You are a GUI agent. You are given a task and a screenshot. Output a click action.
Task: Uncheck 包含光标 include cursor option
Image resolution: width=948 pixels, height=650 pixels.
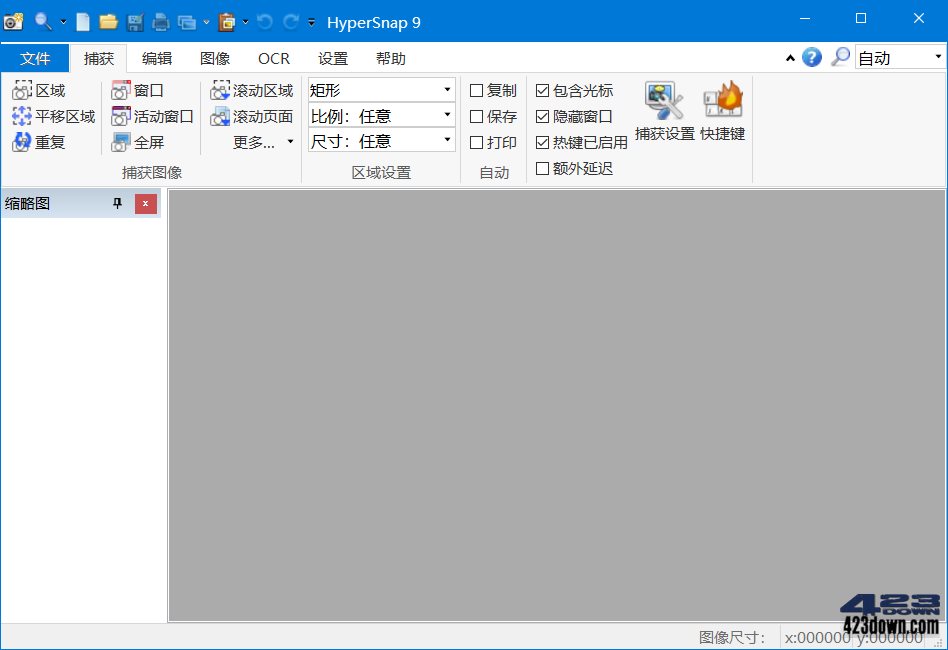pyautogui.click(x=542, y=91)
